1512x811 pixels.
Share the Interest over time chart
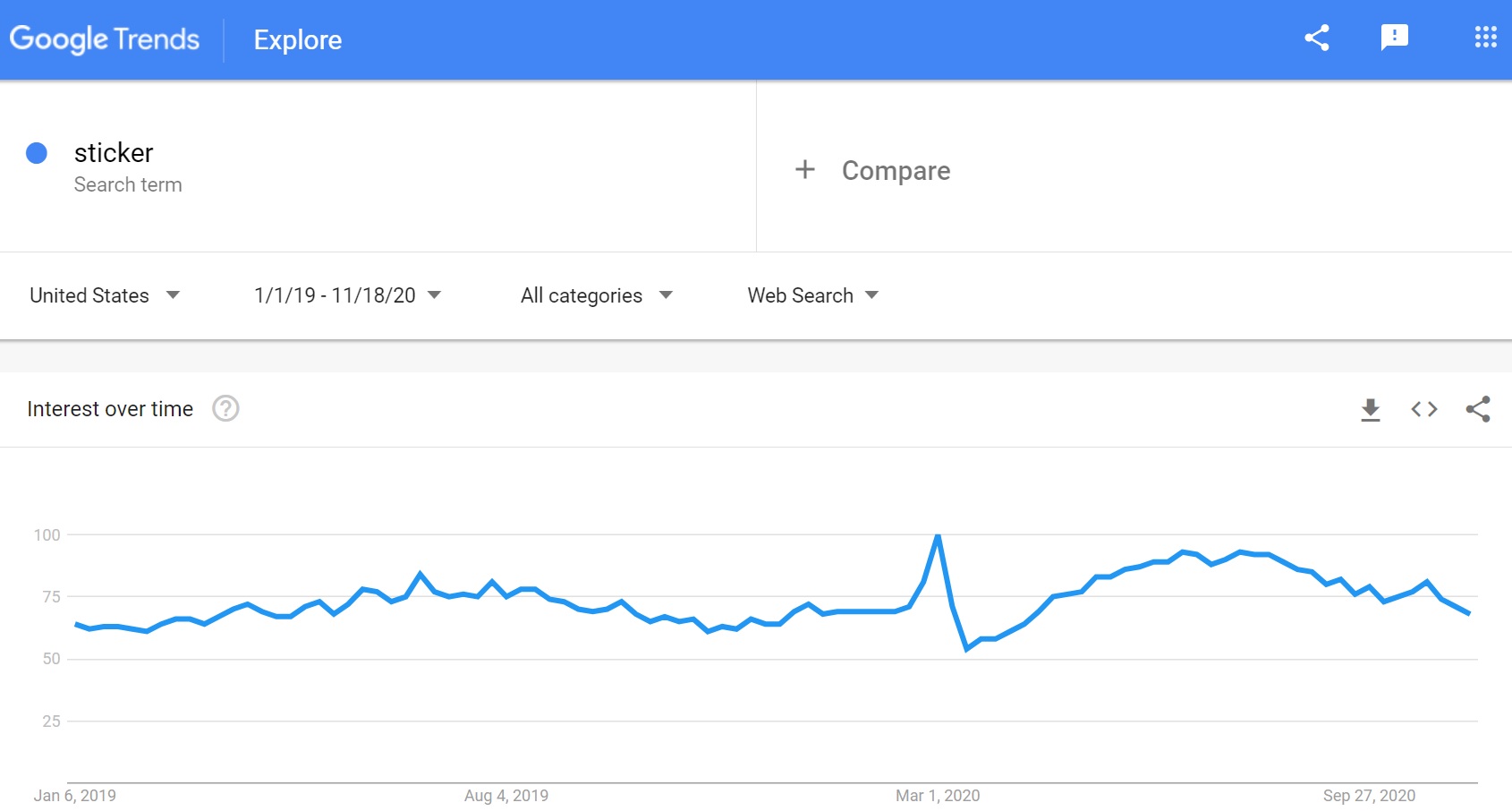click(1478, 410)
